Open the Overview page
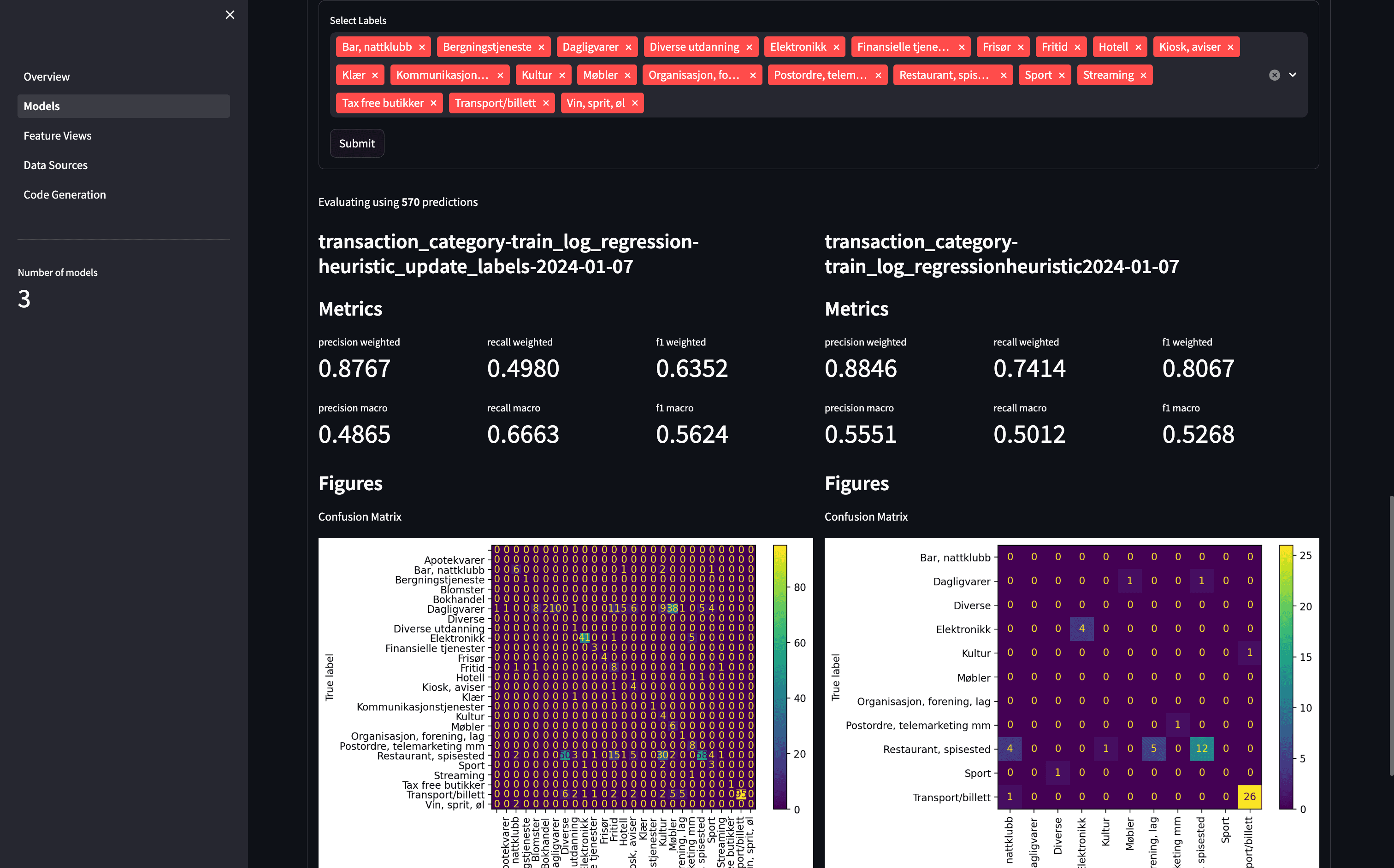 coord(124,77)
